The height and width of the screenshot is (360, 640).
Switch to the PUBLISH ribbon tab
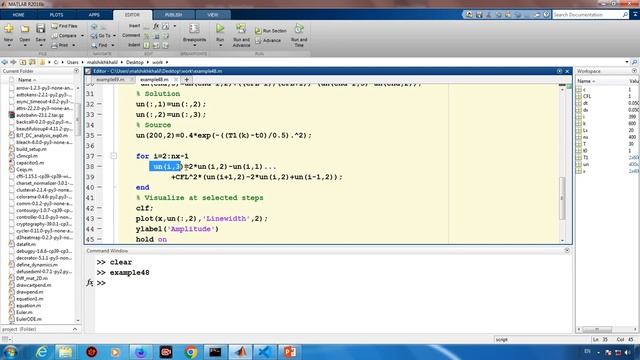[173, 15]
